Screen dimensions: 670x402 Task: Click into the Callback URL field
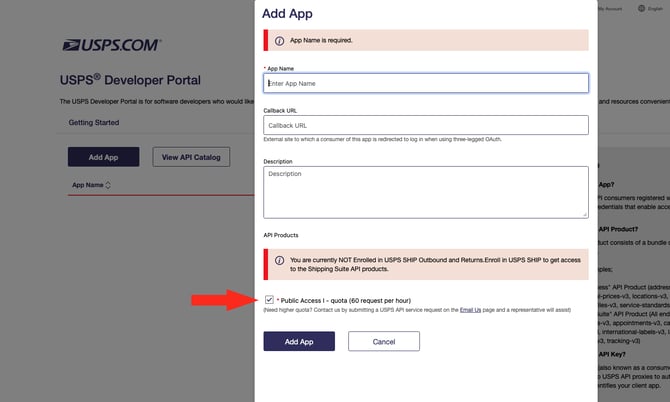[425, 126]
